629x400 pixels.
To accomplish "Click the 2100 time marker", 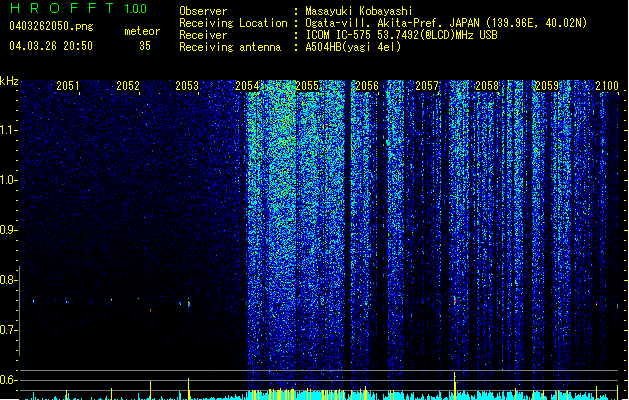I will pyautogui.click(x=607, y=85).
